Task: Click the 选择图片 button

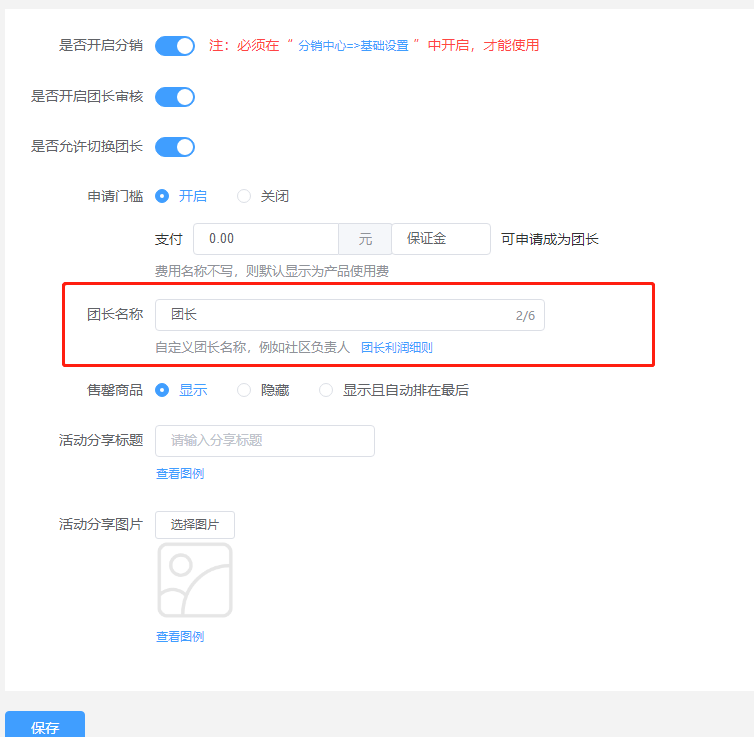Action: (x=195, y=525)
